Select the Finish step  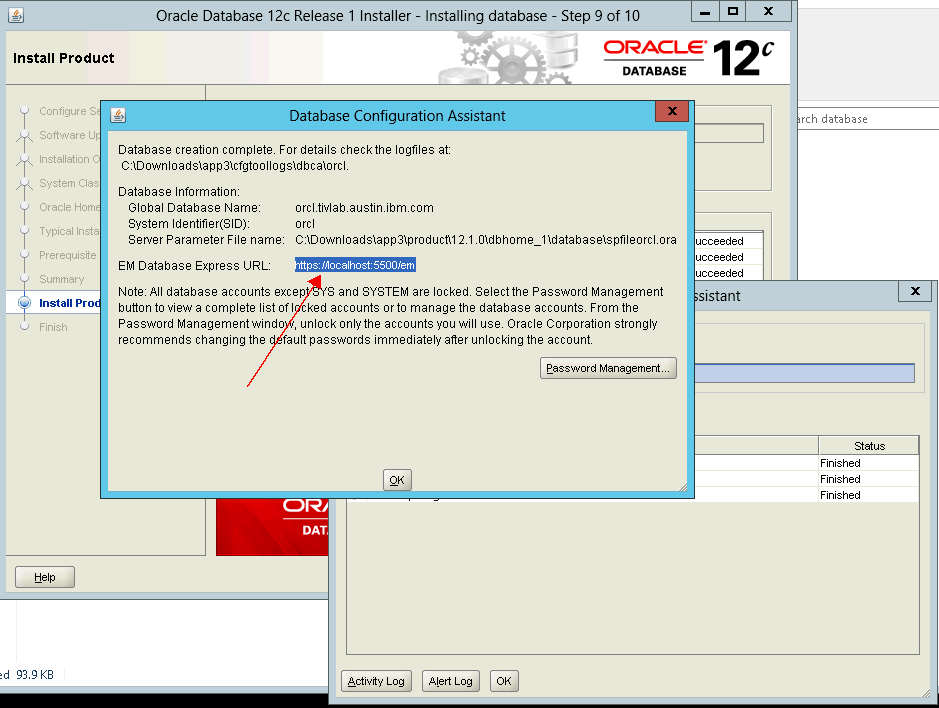pos(53,327)
